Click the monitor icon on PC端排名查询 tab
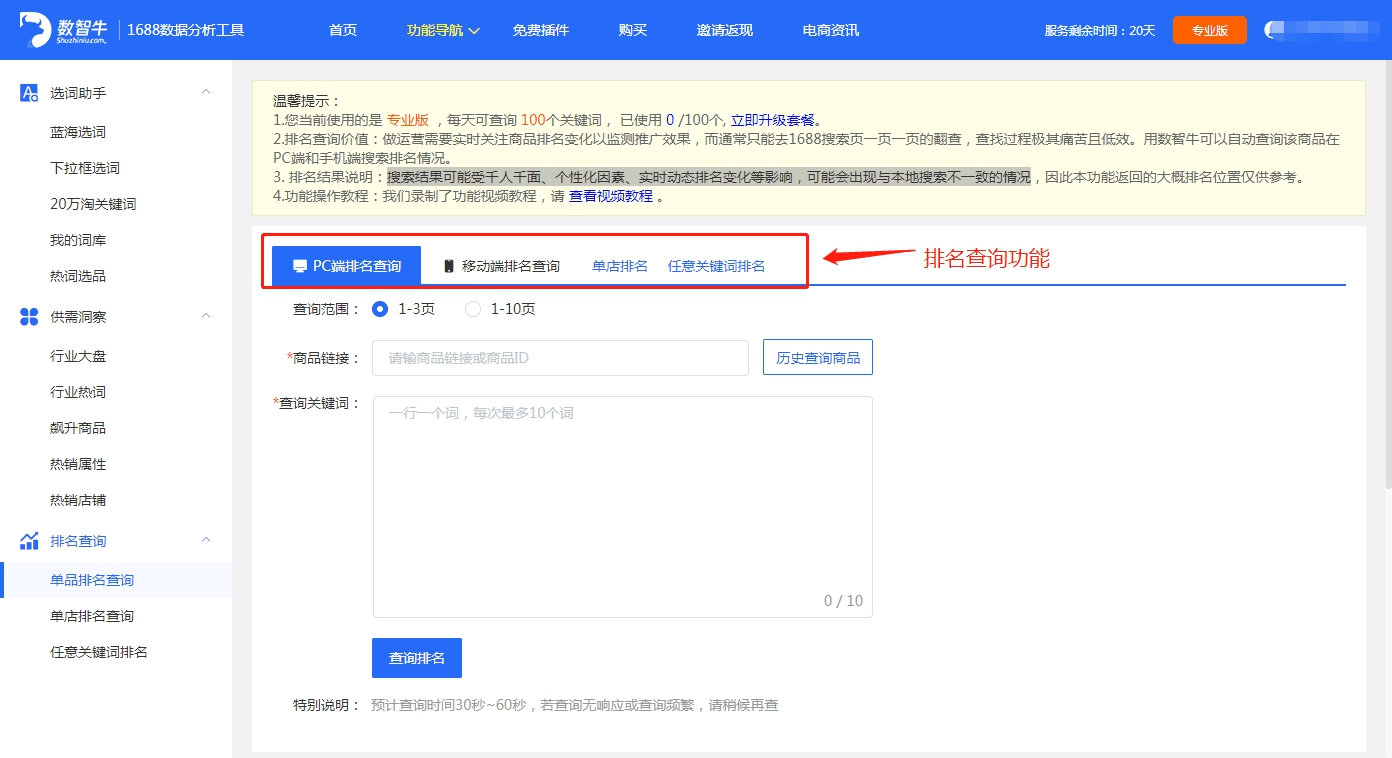This screenshot has height=758, width=1392. (300, 264)
